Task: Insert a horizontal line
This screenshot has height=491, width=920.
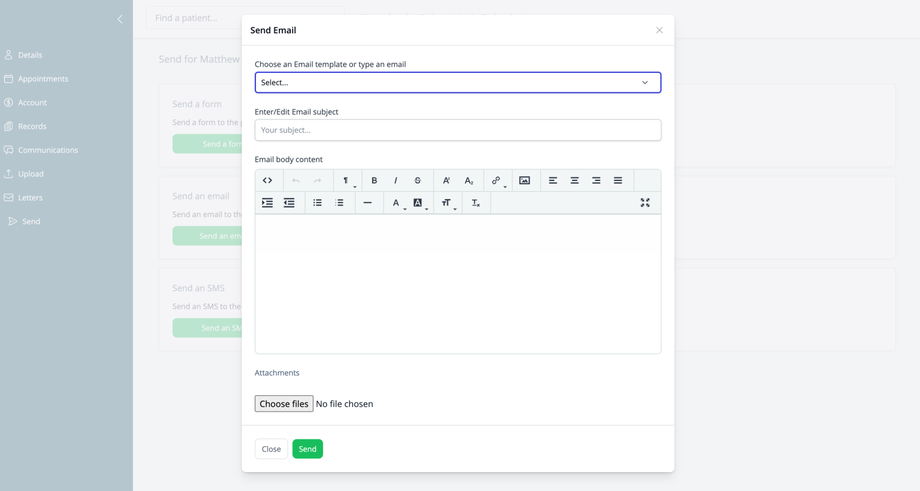Action: tap(367, 203)
